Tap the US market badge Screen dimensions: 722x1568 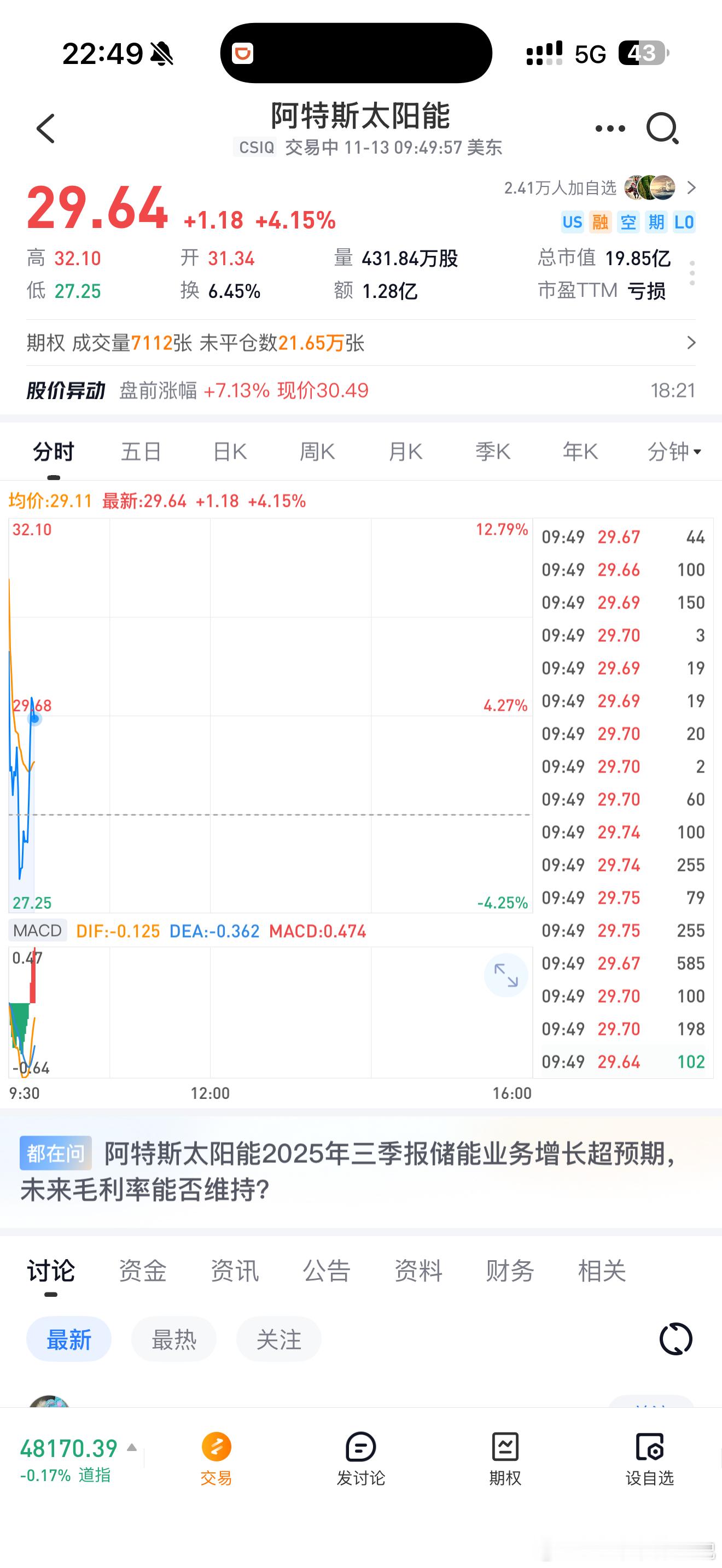[x=572, y=222]
